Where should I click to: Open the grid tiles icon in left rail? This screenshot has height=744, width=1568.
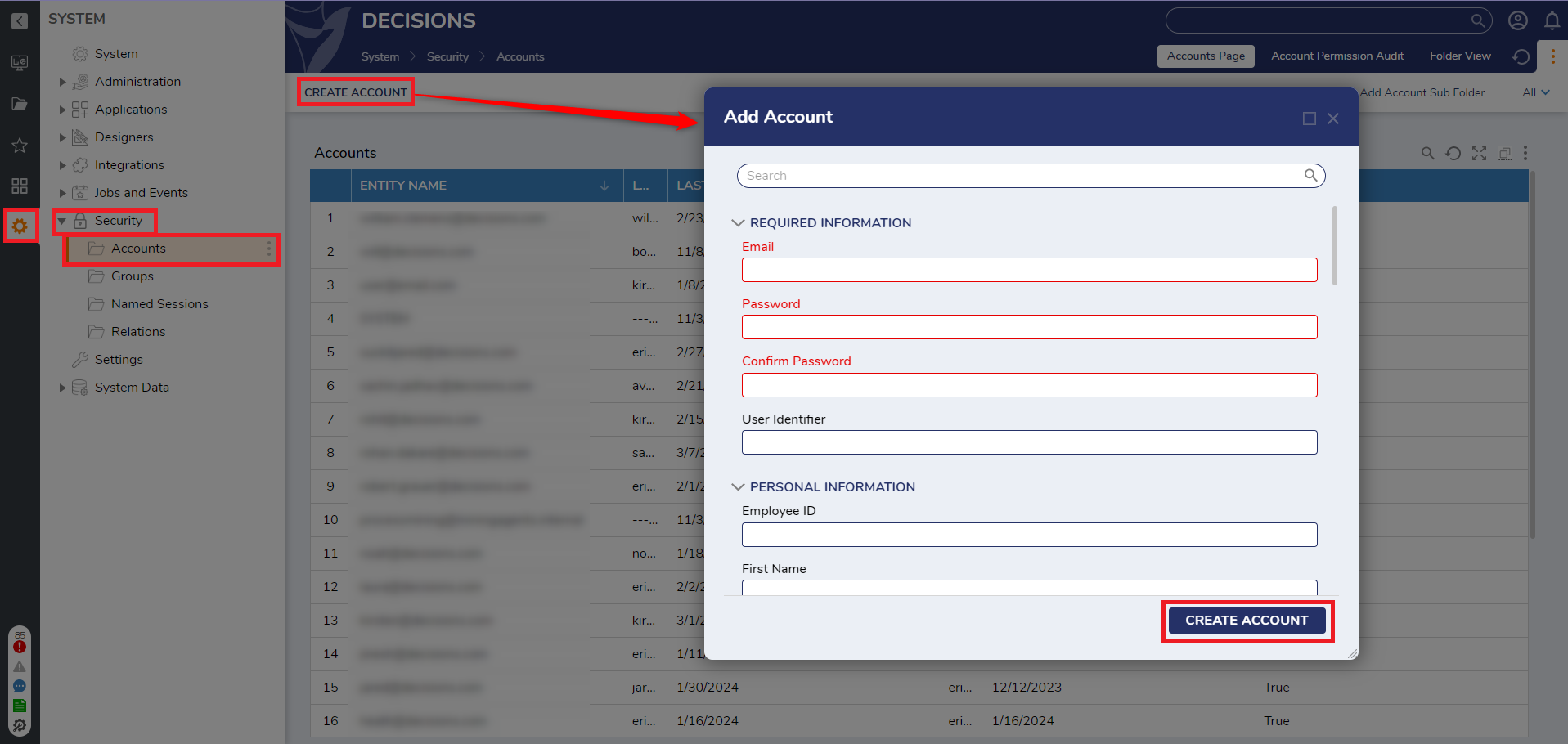(x=20, y=186)
